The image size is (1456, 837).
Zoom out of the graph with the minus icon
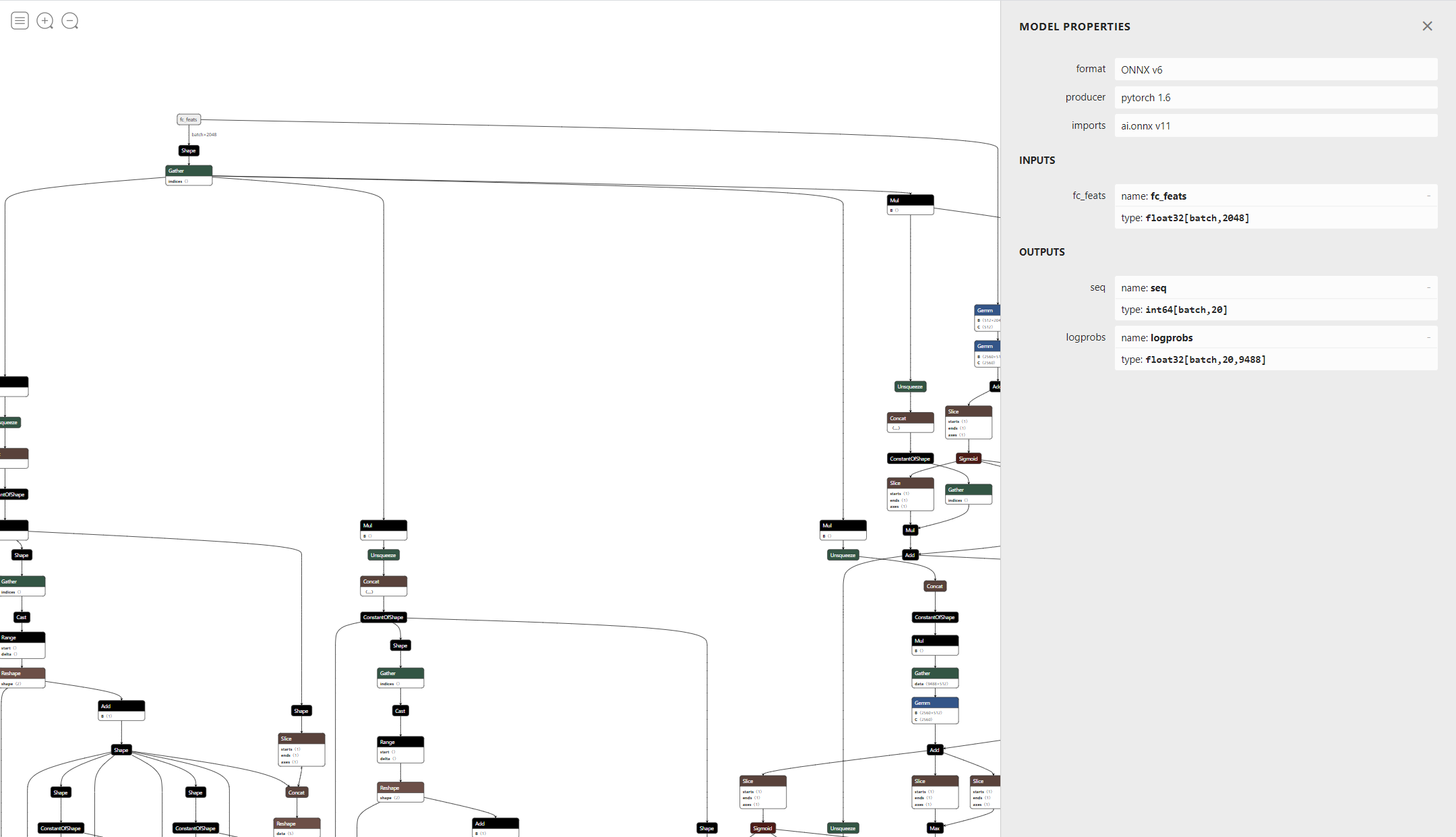69,20
